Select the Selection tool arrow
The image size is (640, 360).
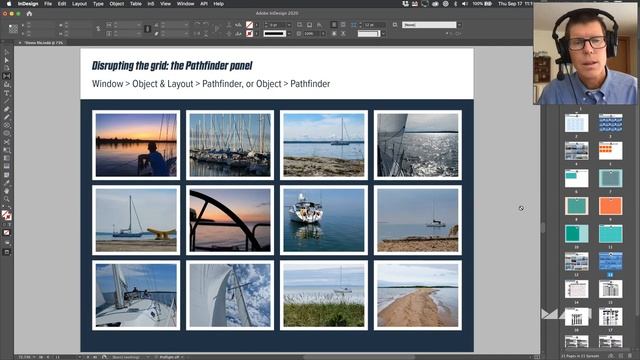pyautogui.click(x=7, y=52)
